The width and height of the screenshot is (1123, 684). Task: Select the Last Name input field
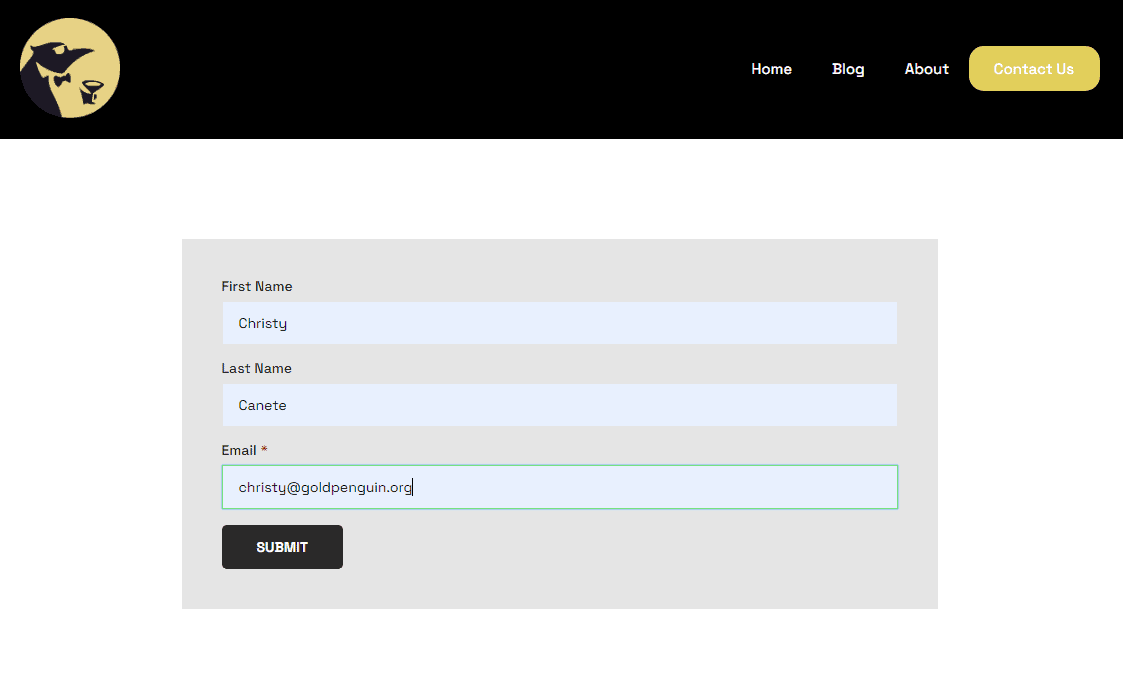point(559,405)
